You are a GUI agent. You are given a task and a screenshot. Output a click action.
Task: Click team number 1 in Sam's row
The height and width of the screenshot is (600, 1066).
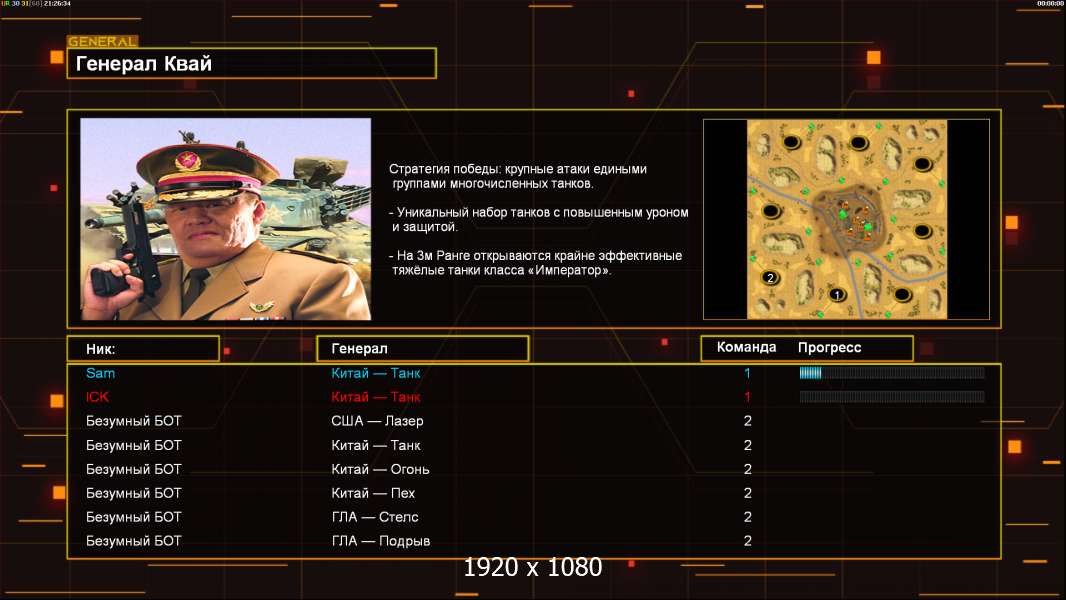pyautogui.click(x=747, y=373)
